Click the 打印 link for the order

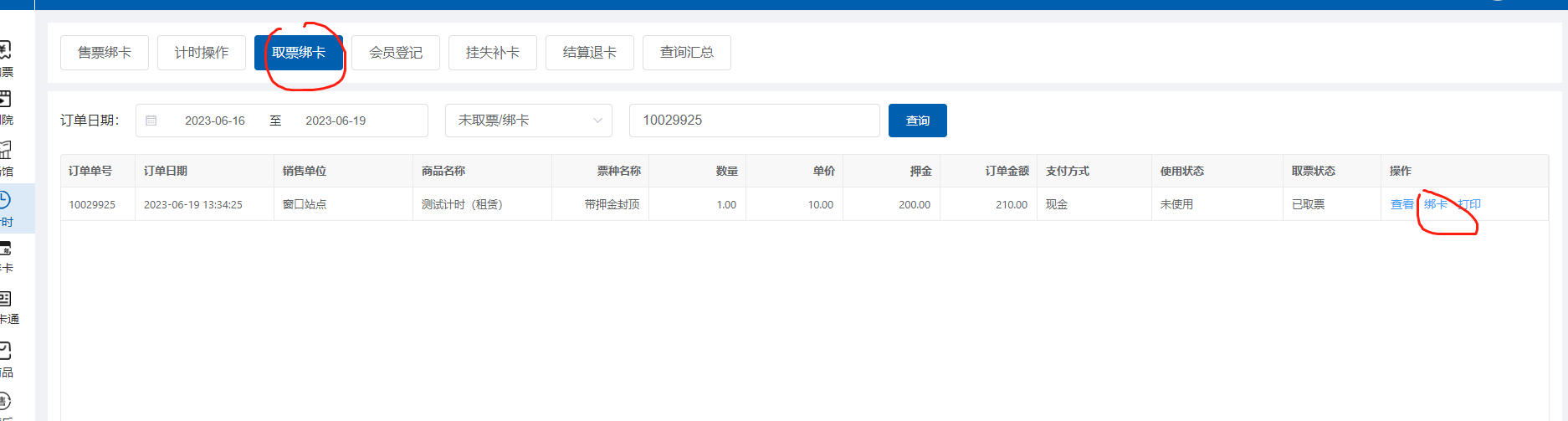click(x=1469, y=204)
